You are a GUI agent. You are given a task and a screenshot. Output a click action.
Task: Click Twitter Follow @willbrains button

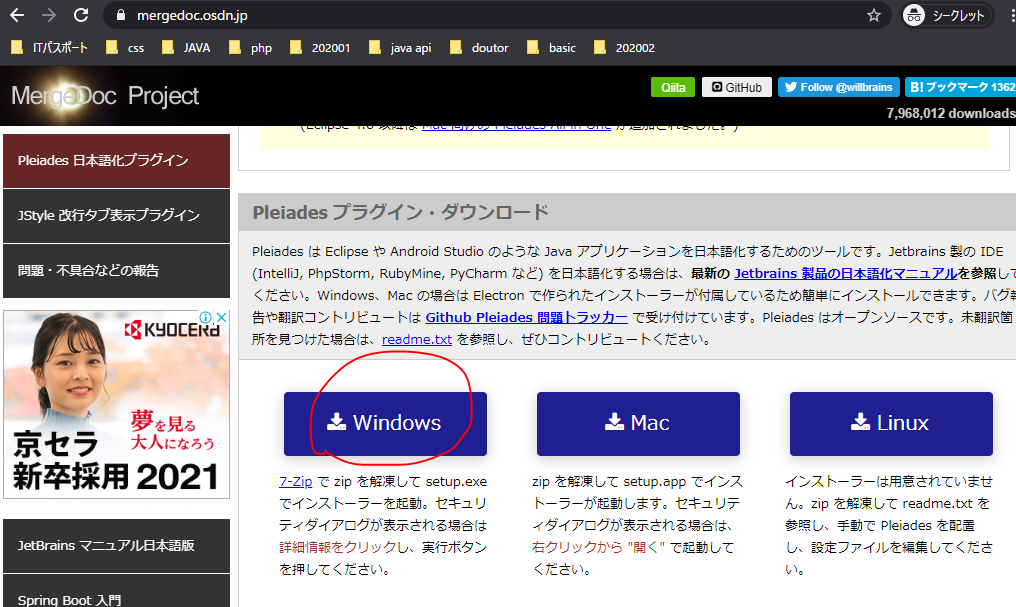[838, 87]
